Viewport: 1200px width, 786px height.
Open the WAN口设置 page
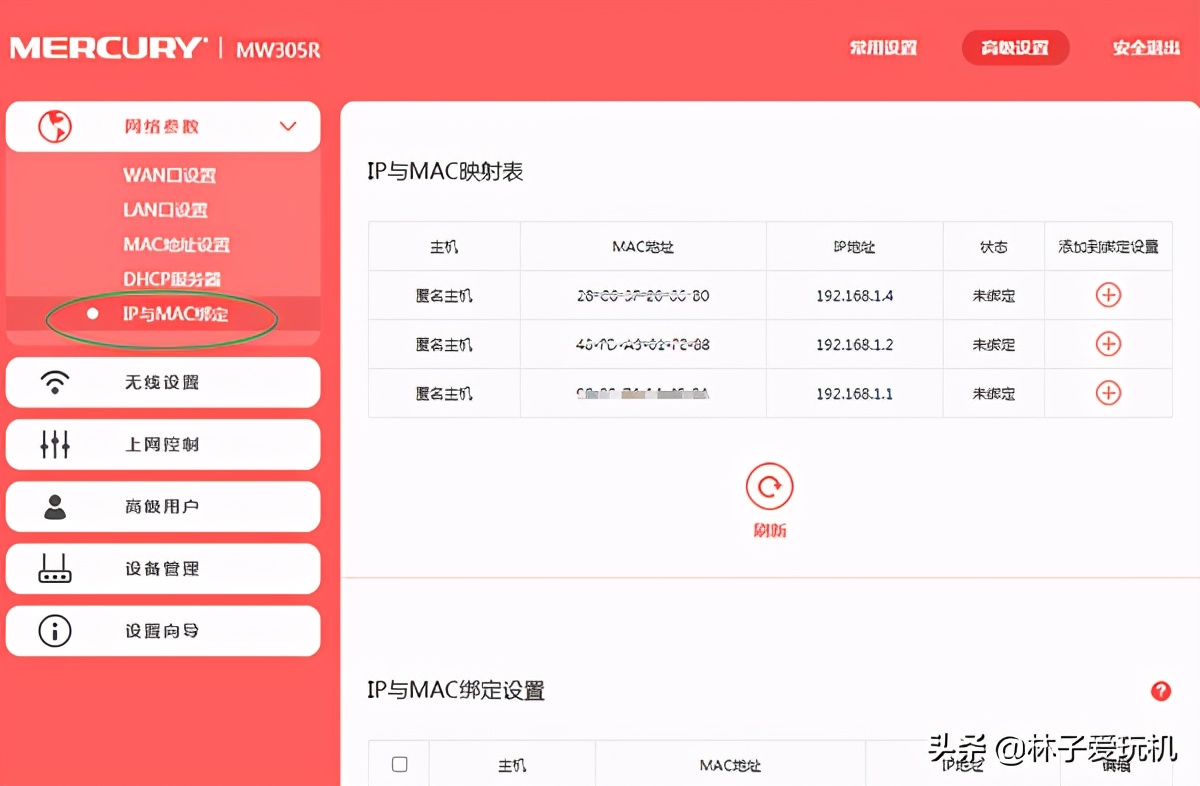(169, 175)
